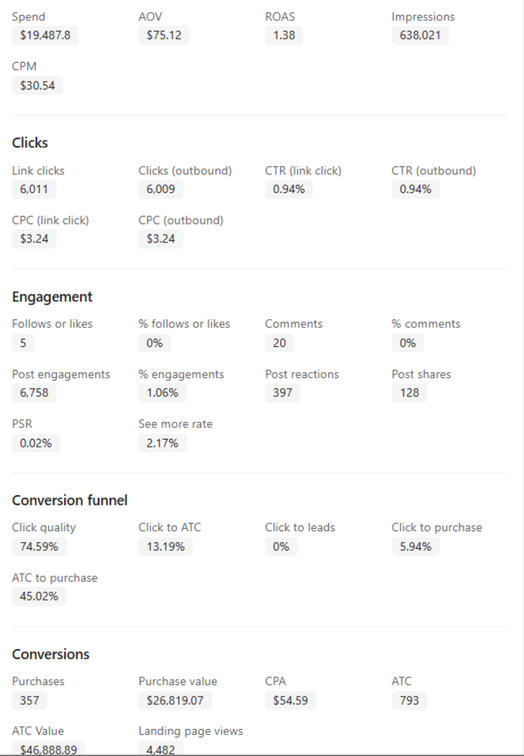The width and height of the screenshot is (524, 756).
Task: Select the Clicks (outbound) value 6,009
Action: pos(161,189)
